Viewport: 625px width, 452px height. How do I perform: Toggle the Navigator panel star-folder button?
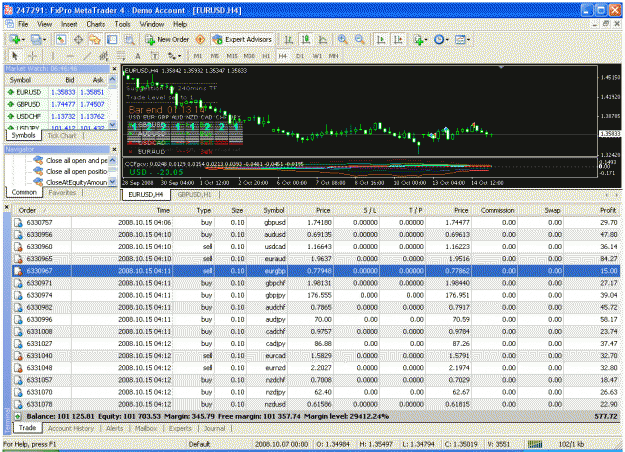(95, 39)
